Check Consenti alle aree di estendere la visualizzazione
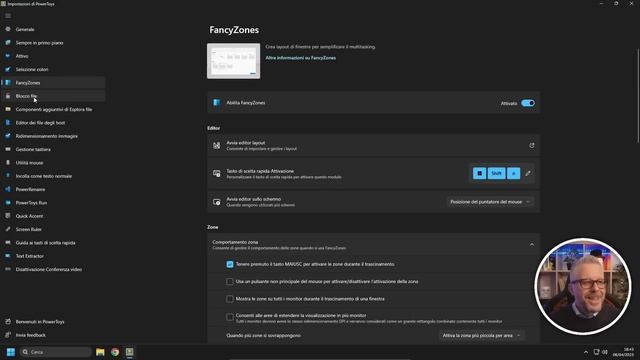The height and width of the screenshot is (360, 640). [230, 317]
